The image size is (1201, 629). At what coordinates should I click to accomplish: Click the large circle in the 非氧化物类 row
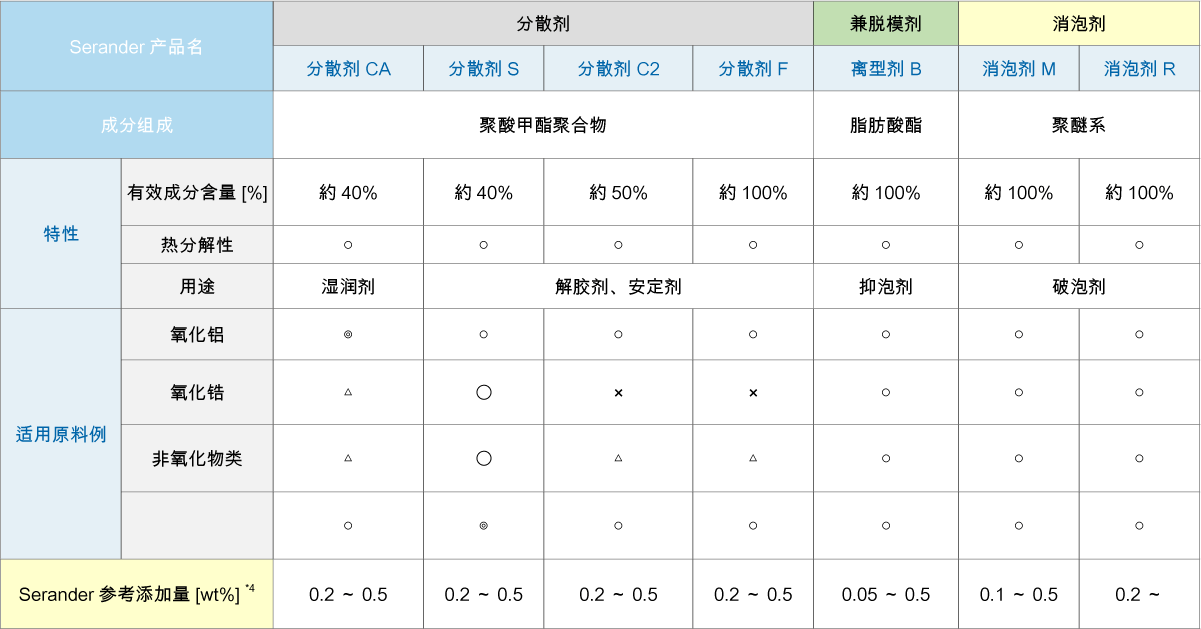484,458
